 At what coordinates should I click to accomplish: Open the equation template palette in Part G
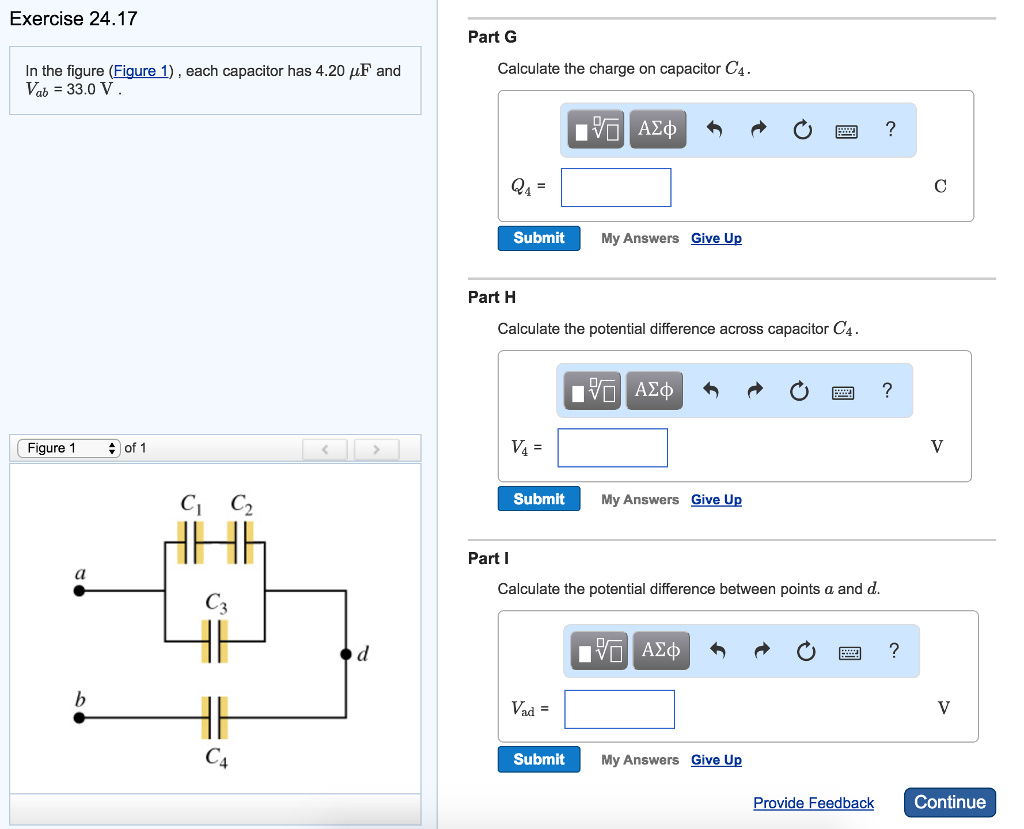pyautogui.click(x=595, y=129)
